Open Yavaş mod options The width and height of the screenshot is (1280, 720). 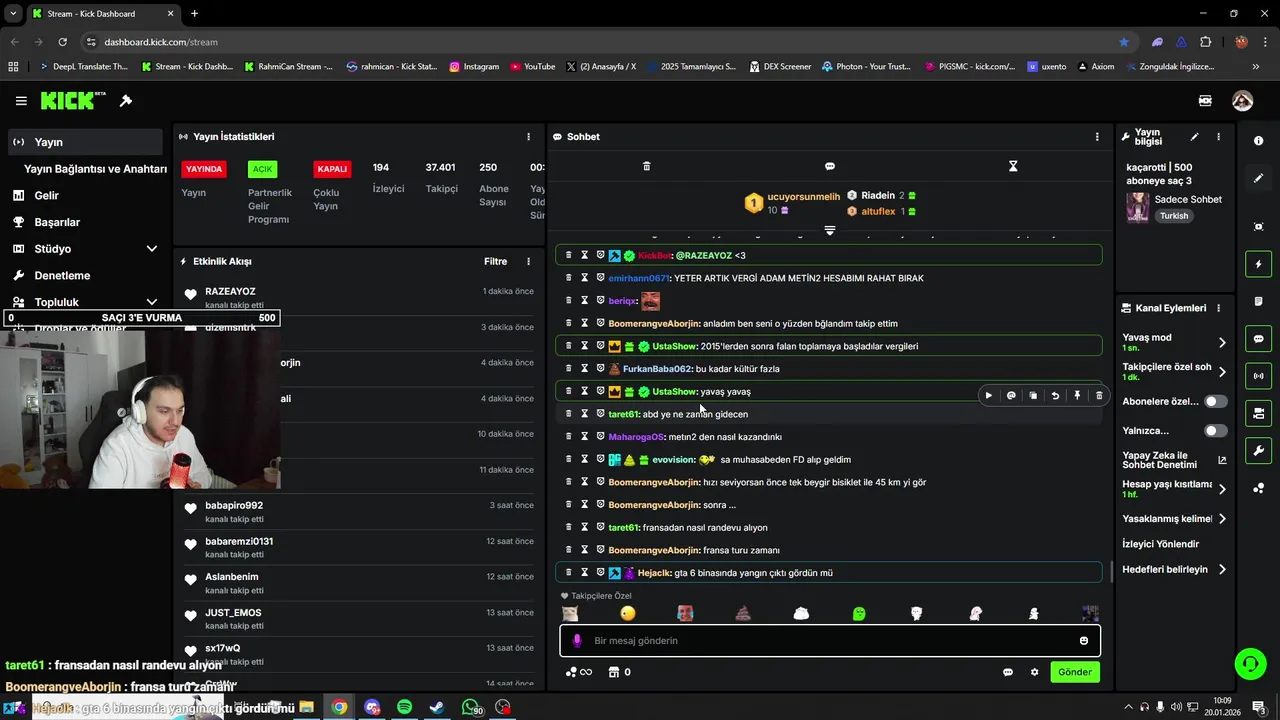pos(1174,342)
